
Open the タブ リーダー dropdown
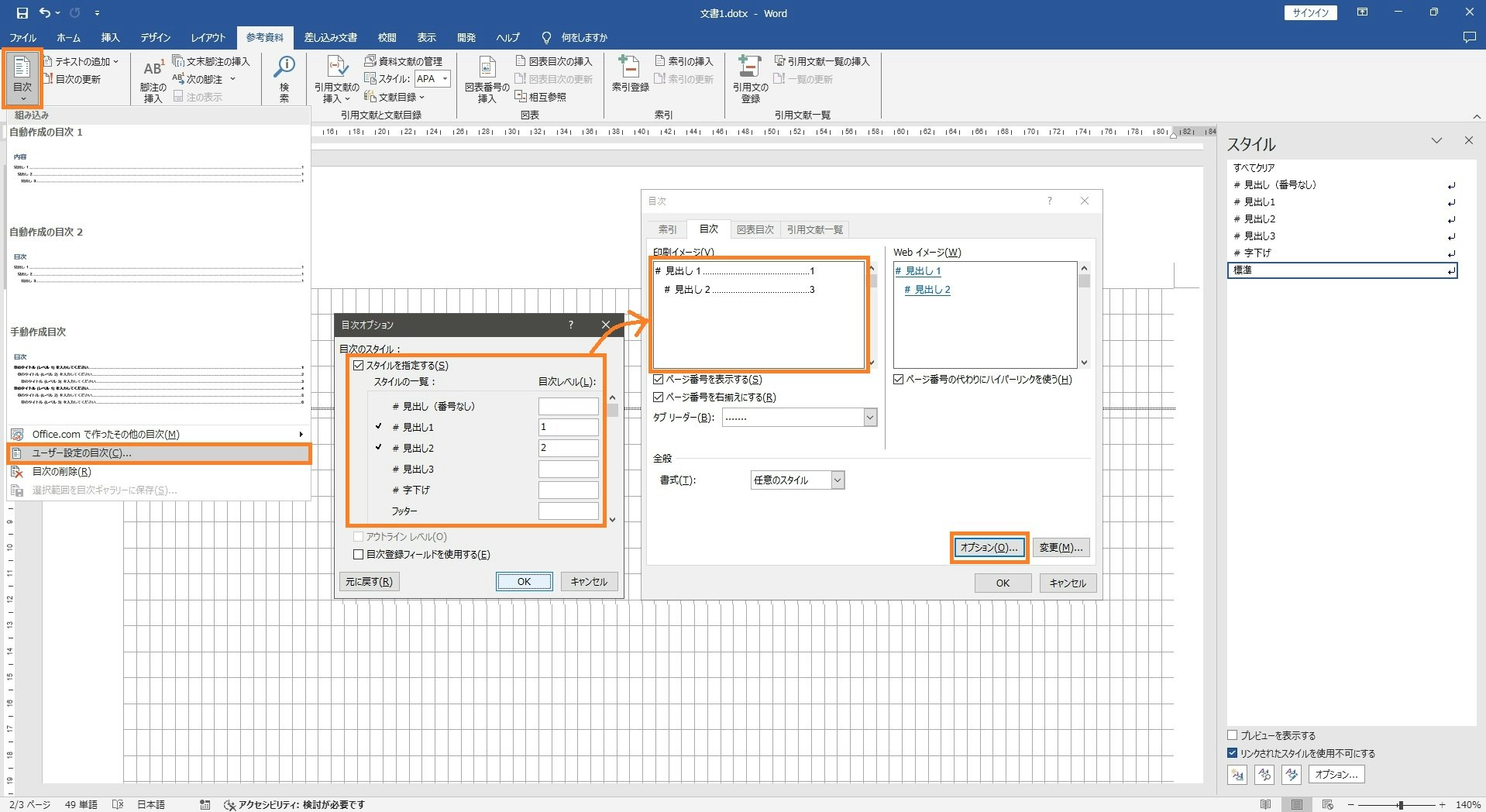870,418
